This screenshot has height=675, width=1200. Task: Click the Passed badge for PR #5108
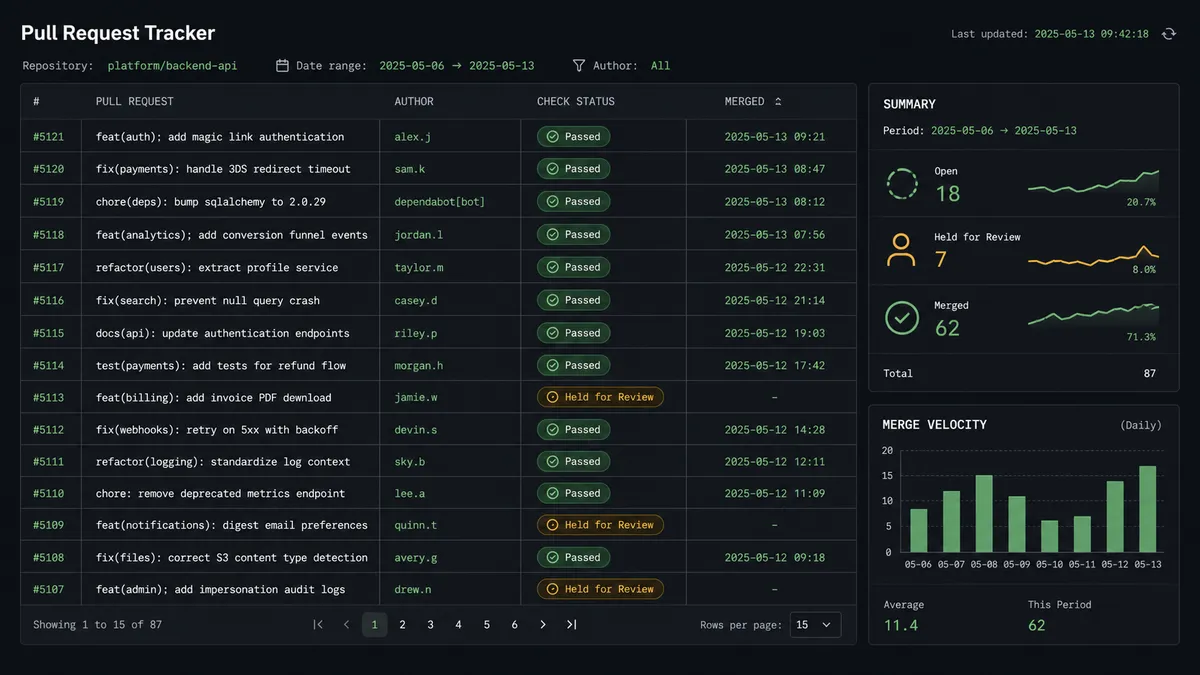coord(573,557)
